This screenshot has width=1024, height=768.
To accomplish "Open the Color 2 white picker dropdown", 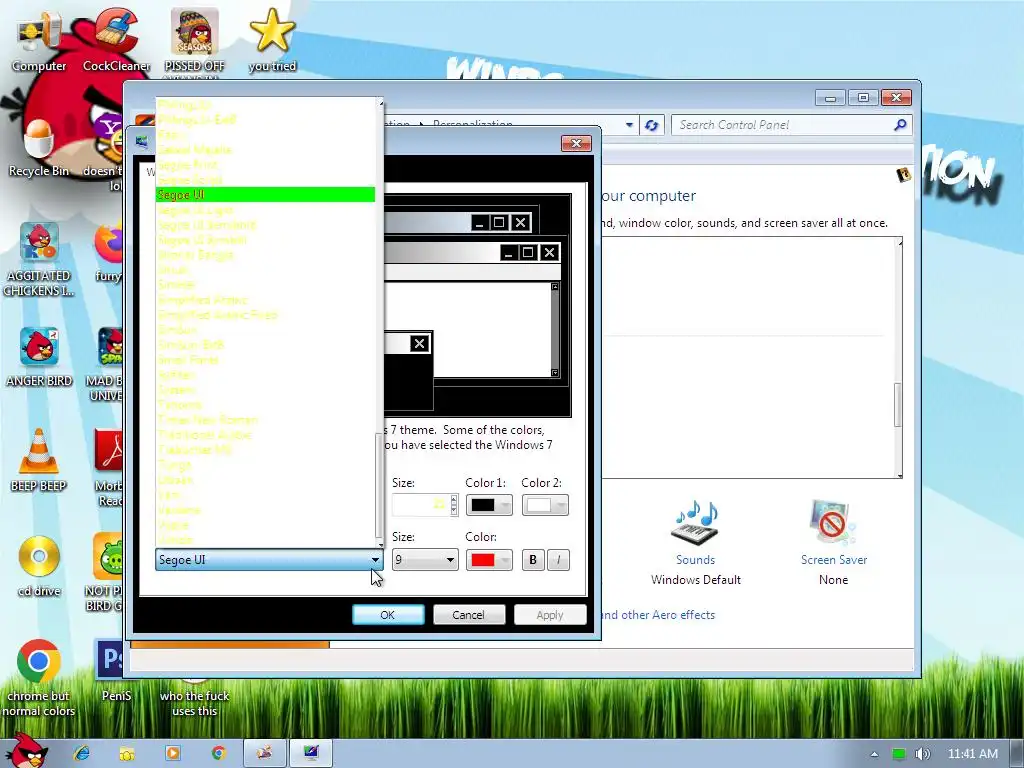I will (x=545, y=505).
